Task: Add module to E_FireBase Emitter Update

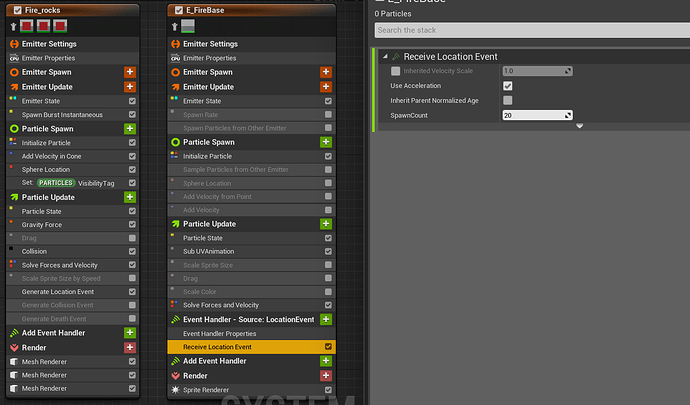Action: tap(326, 87)
